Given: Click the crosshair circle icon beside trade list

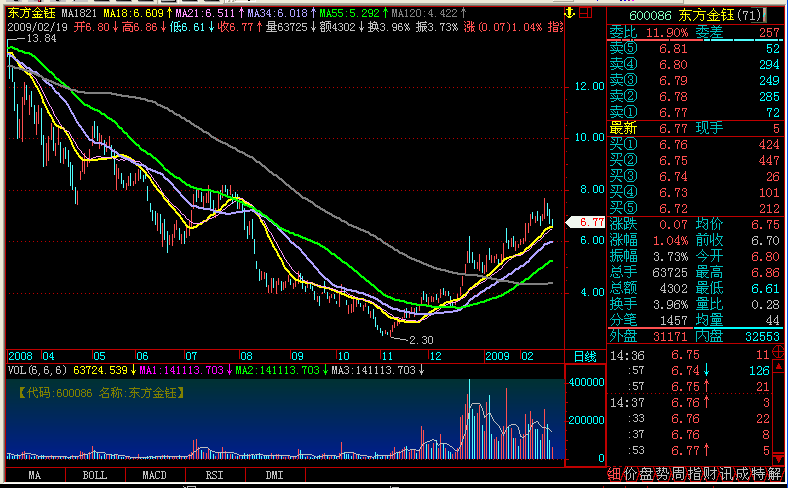Looking at the screenshot, I should (777, 350).
